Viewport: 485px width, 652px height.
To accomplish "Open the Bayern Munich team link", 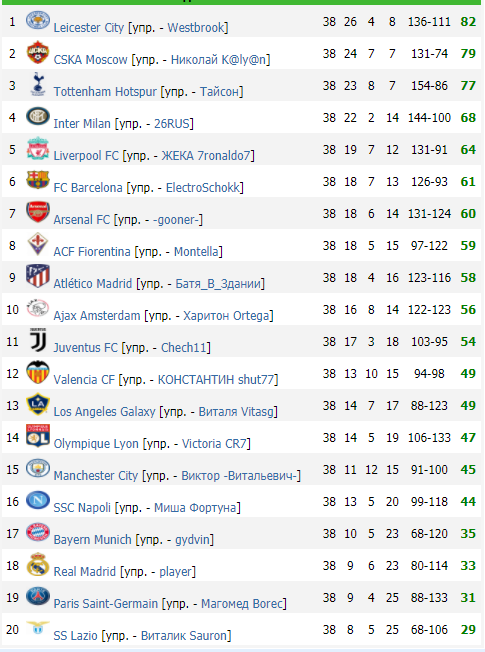I will tap(92, 539).
